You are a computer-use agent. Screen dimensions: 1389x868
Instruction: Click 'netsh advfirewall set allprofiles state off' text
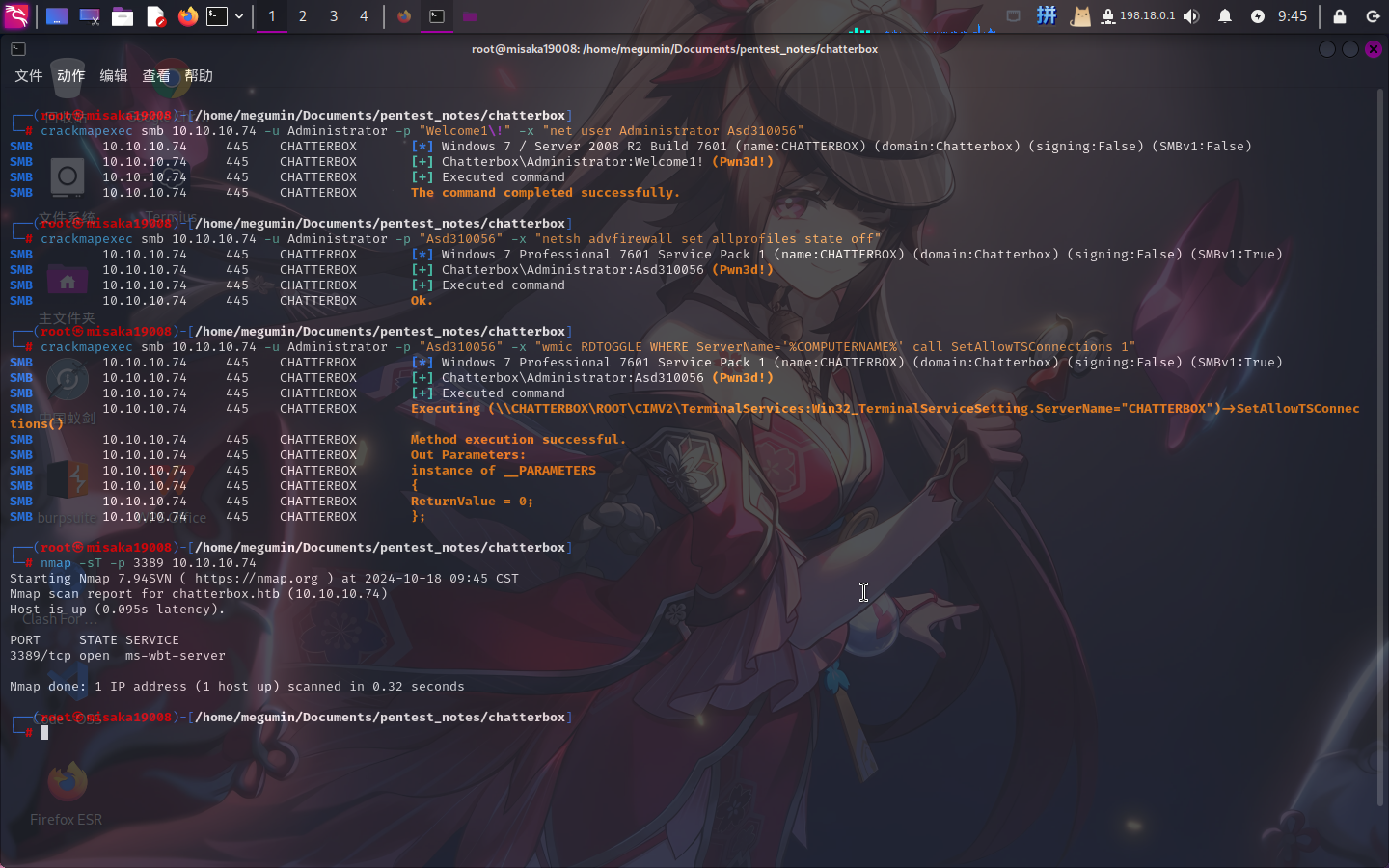[x=708, y=239]
